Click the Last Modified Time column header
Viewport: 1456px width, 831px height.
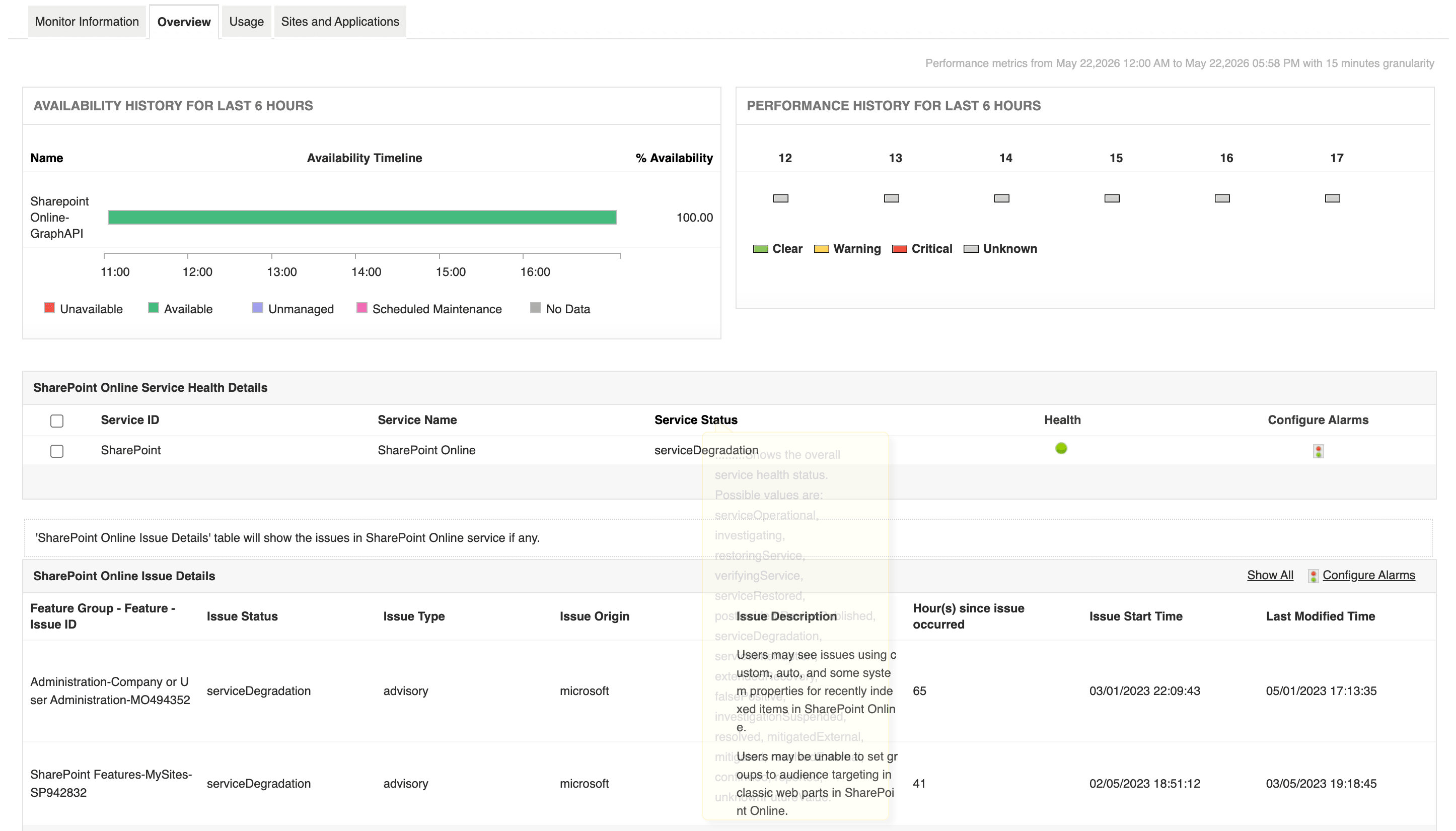tap(1320, 616)
